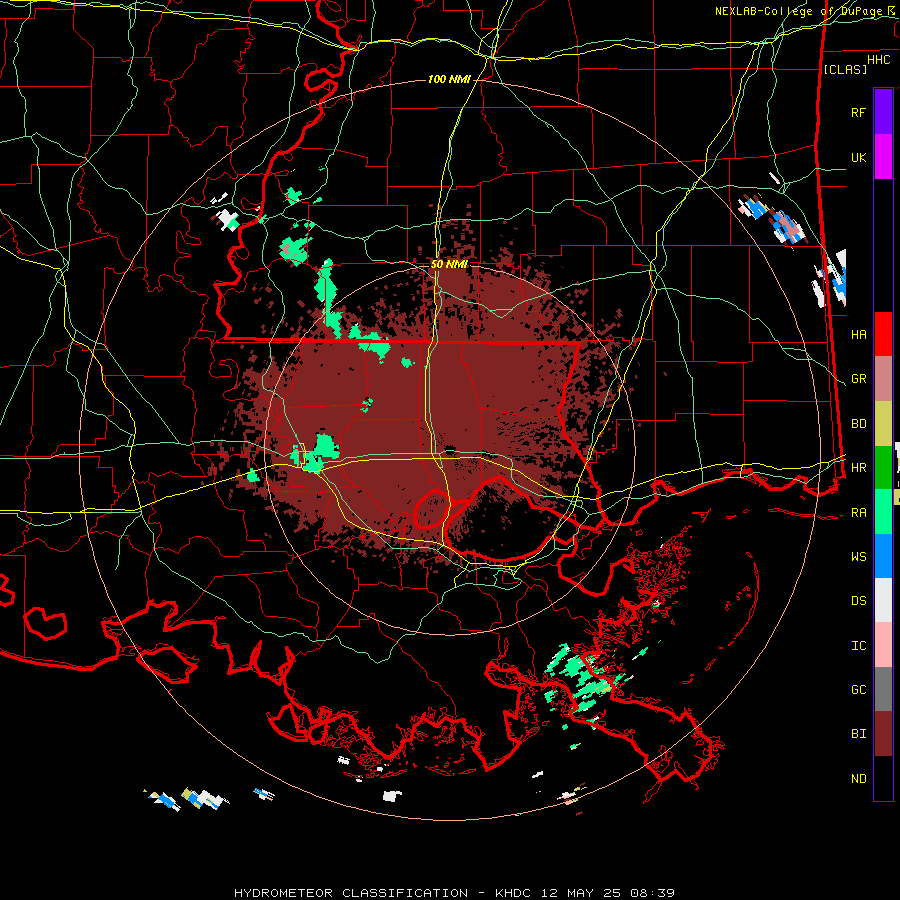The image size is (900, 900).
Task: Click the ND legend label
Action: coord(858,779)
